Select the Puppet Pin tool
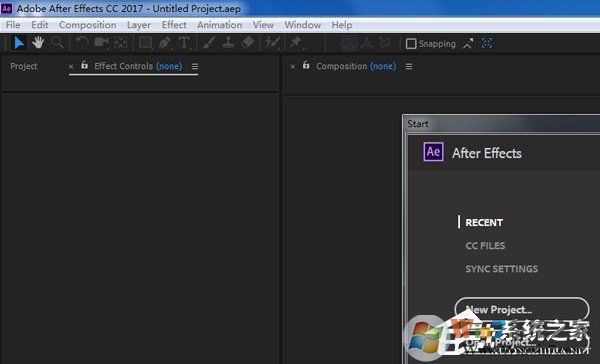This screenshot has height=364, width=600. coord(296,42)
